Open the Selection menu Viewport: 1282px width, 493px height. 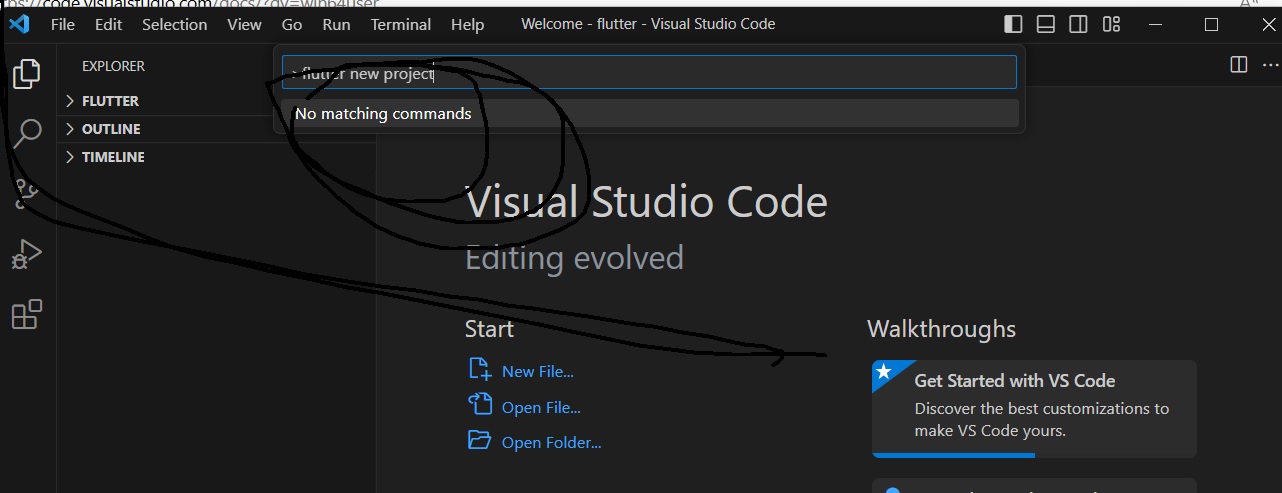pyautogui.click(x=174, y=24)
